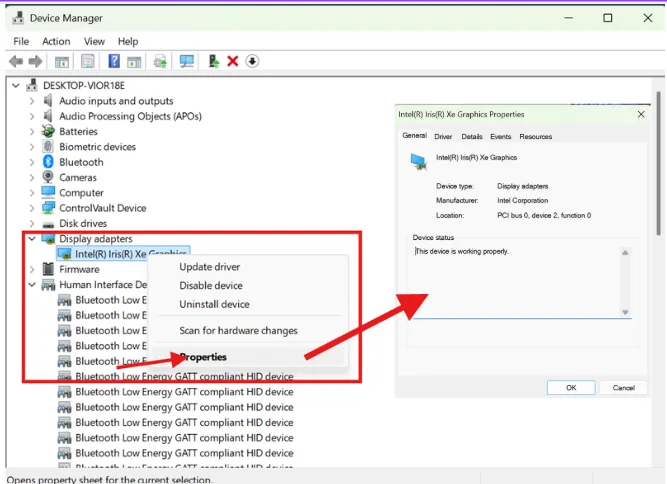Expand the ControlVault Device chevron

(32, 208)
